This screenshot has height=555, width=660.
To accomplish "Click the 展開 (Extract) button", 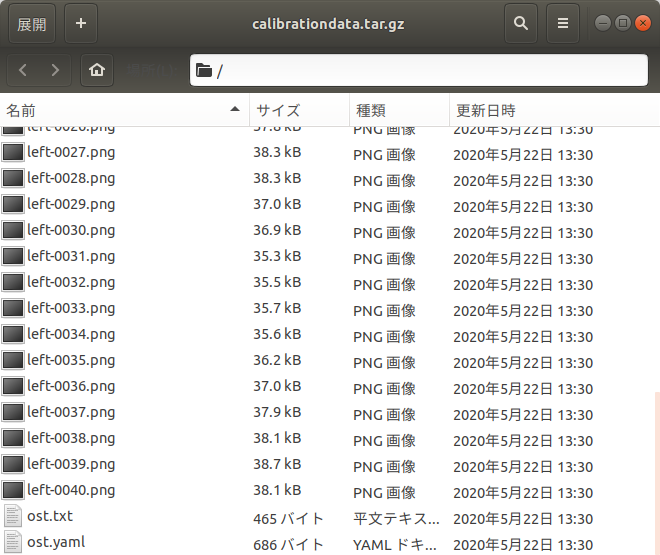I will tap(32, 24).
